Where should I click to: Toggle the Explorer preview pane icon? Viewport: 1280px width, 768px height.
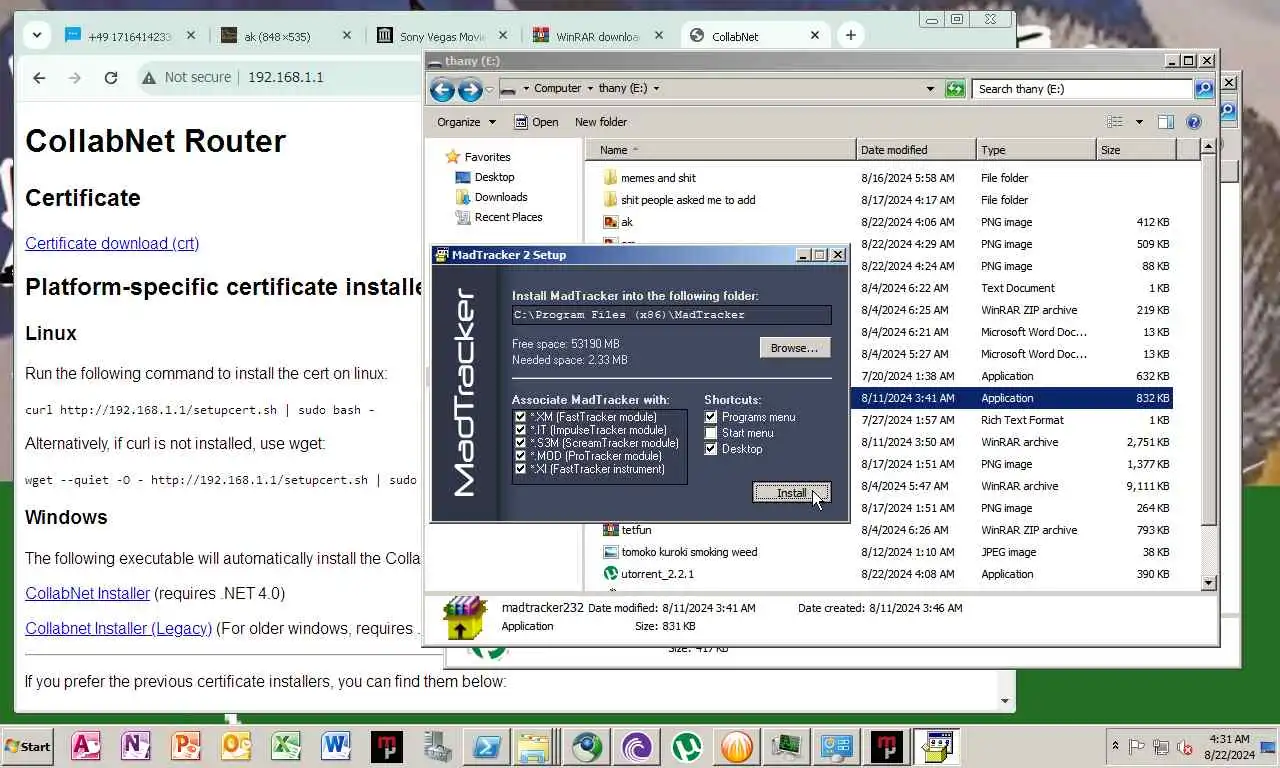click(1166, 122)
